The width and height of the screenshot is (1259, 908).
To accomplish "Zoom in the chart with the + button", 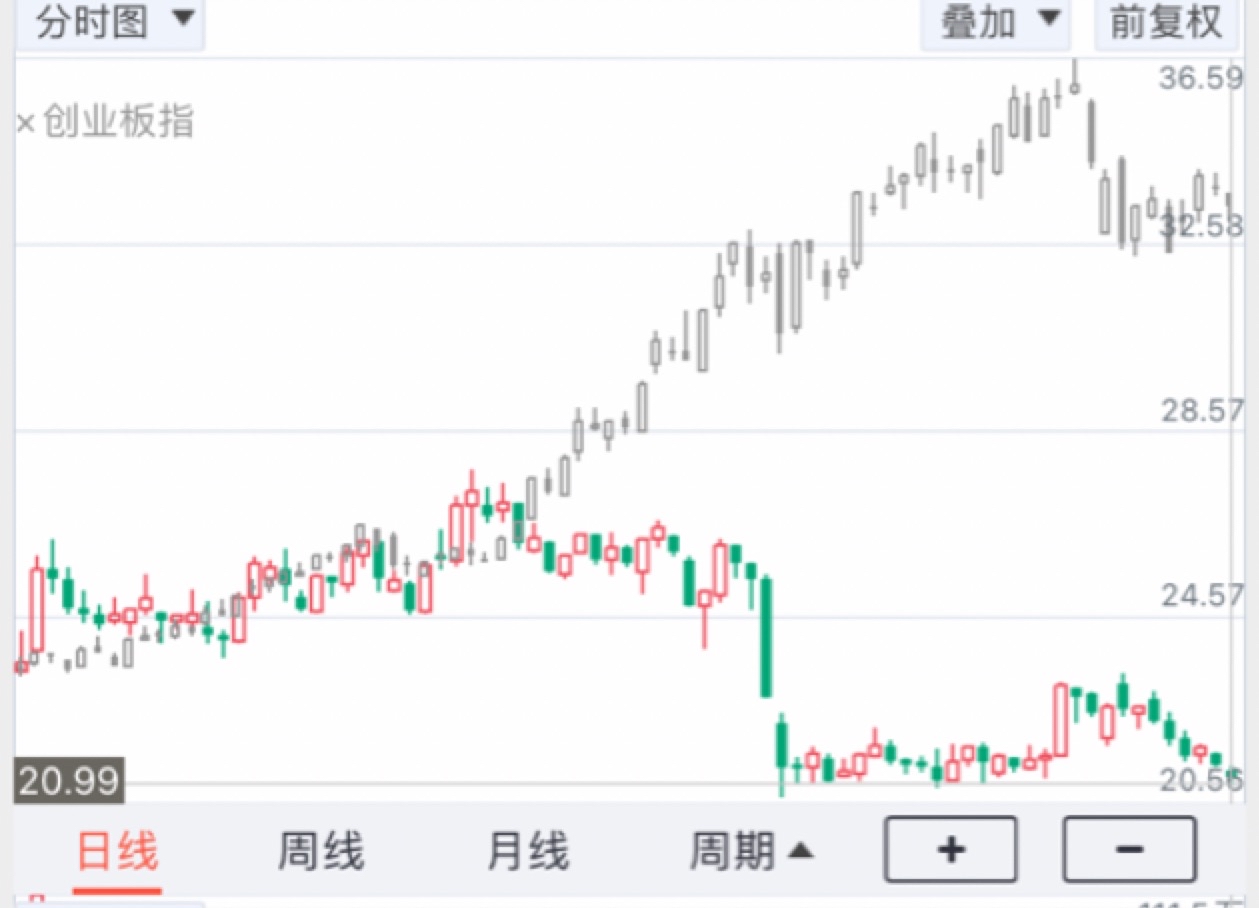I will pyautogui.click(x=950, y=849).
